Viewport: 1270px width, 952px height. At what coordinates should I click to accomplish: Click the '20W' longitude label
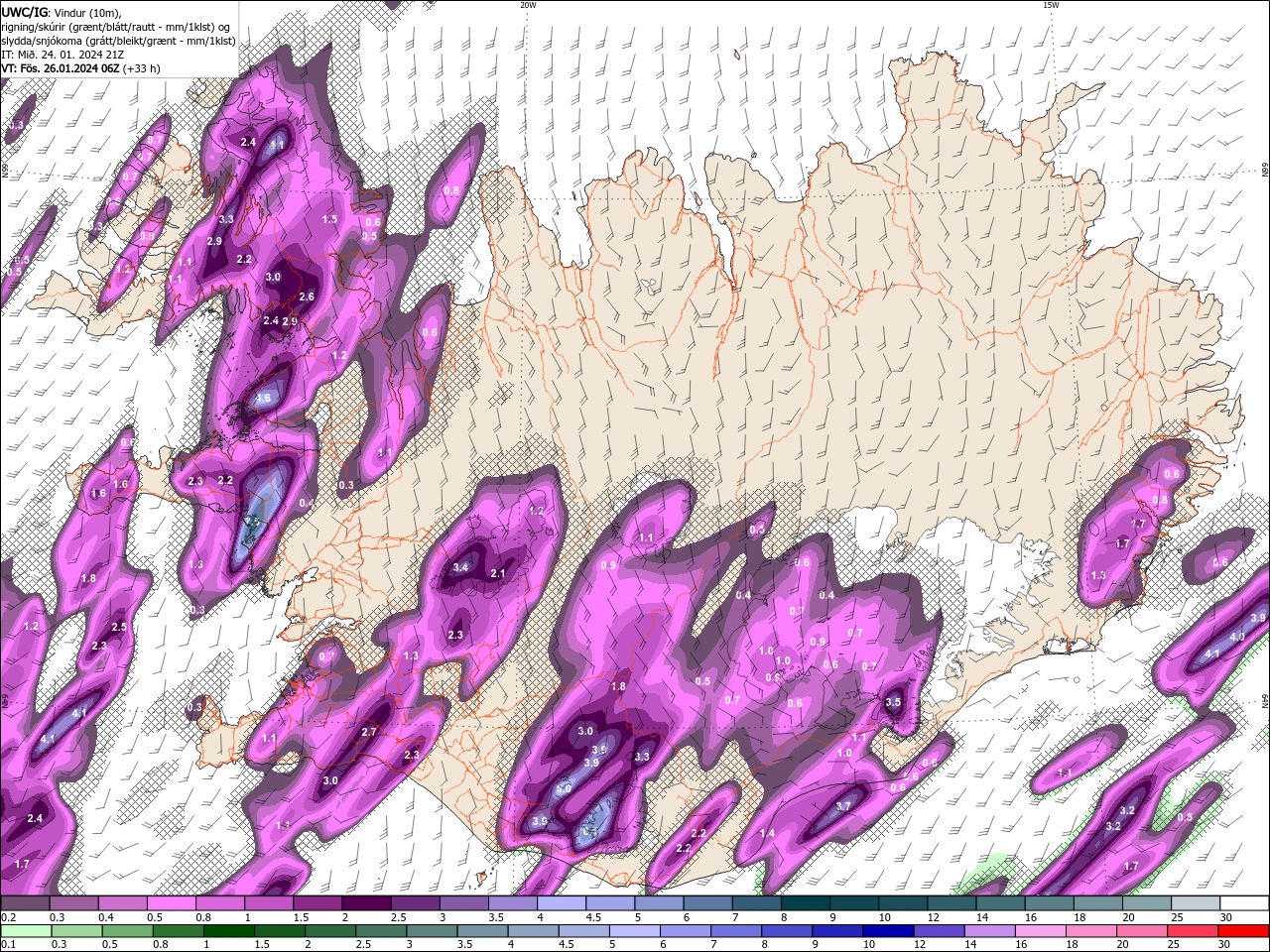[x=528, y=5]
